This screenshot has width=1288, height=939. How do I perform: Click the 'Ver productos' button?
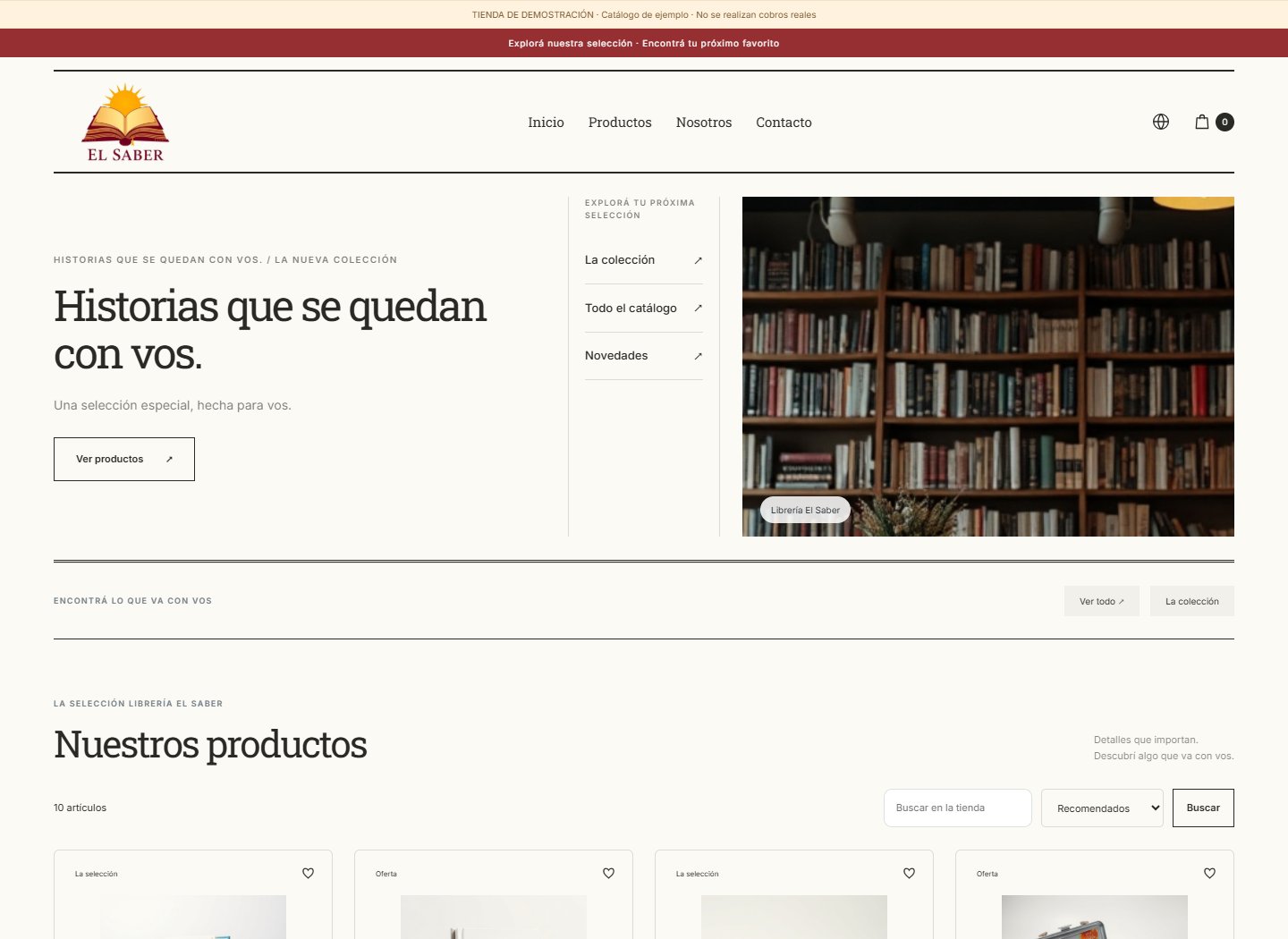(124, 459)
